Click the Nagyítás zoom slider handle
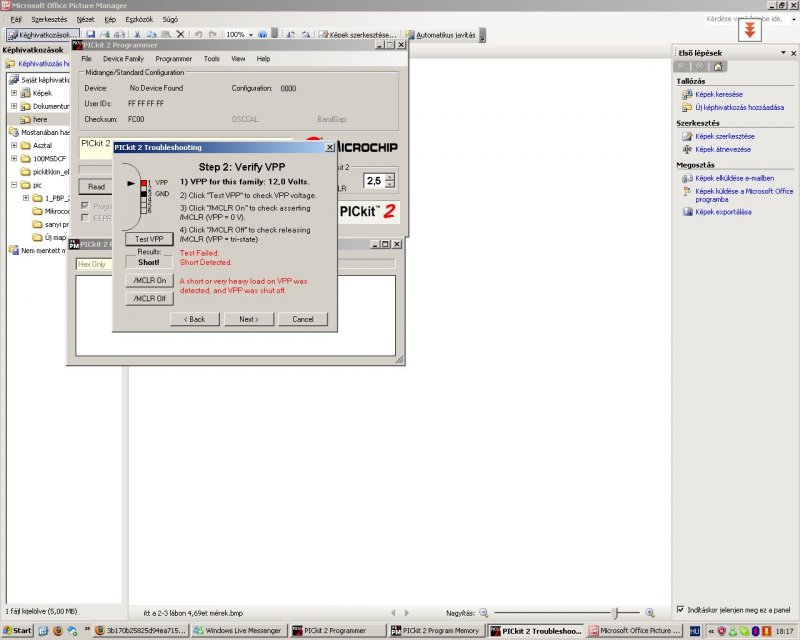The image size is (800, 640). tap(616, 612)
